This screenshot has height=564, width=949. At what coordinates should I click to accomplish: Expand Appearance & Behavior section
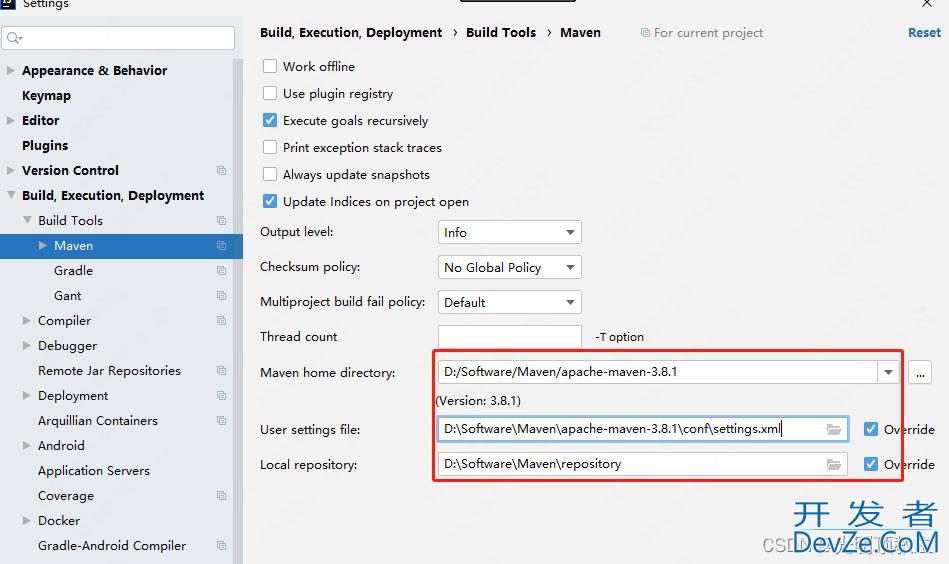click(x=10, y=70)
